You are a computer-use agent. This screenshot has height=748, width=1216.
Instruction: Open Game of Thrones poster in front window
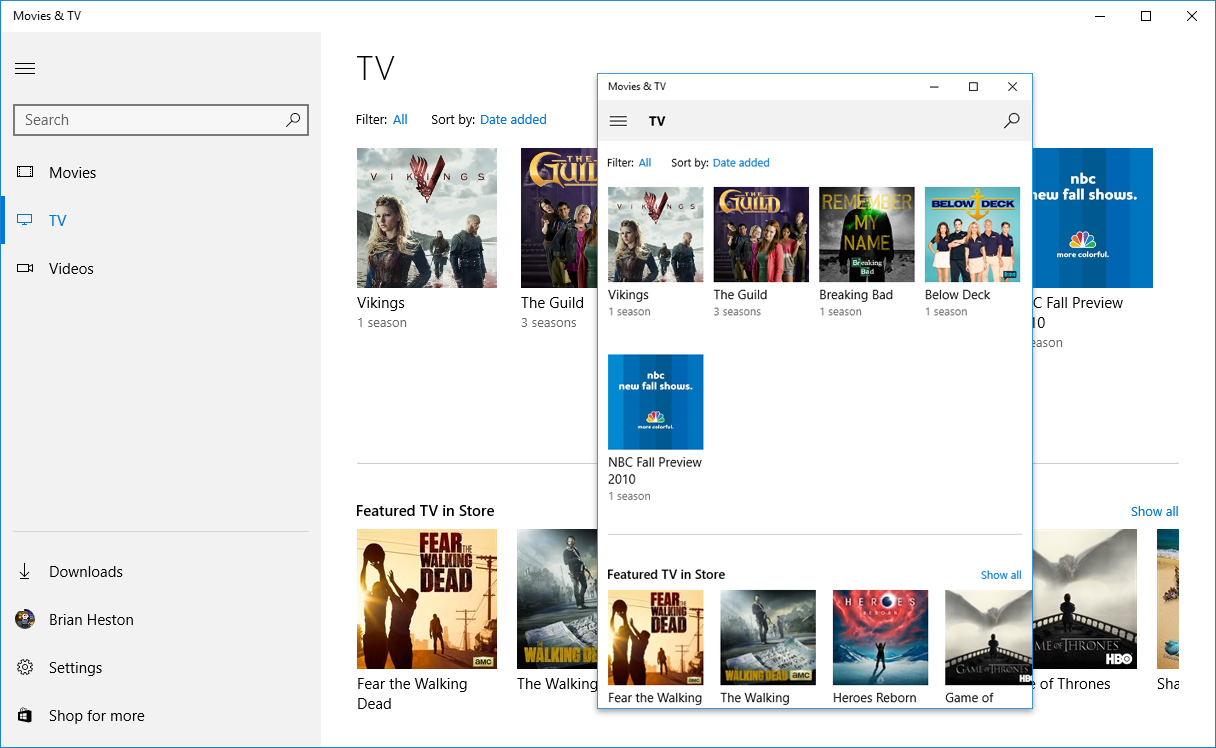988,638
